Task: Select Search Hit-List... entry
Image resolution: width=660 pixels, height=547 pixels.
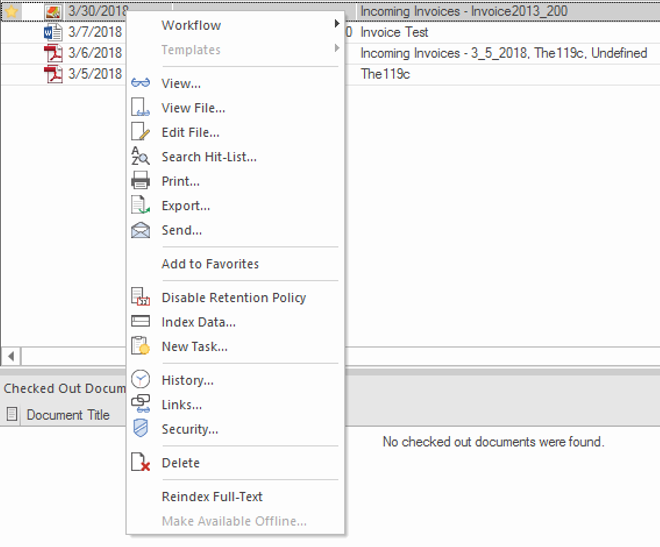Action: 235,157
